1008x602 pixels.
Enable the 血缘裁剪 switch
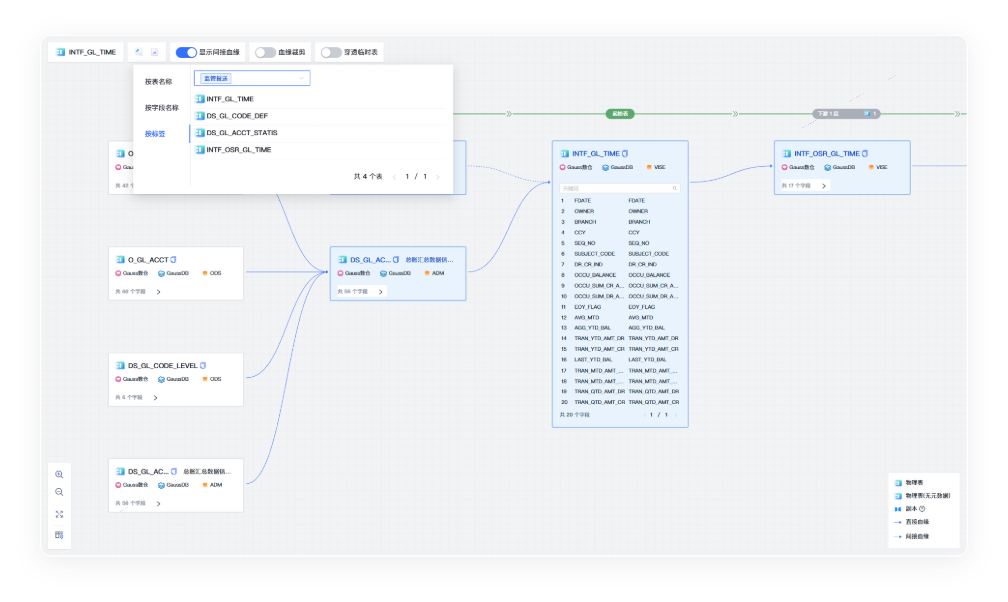tap(265, 52)
